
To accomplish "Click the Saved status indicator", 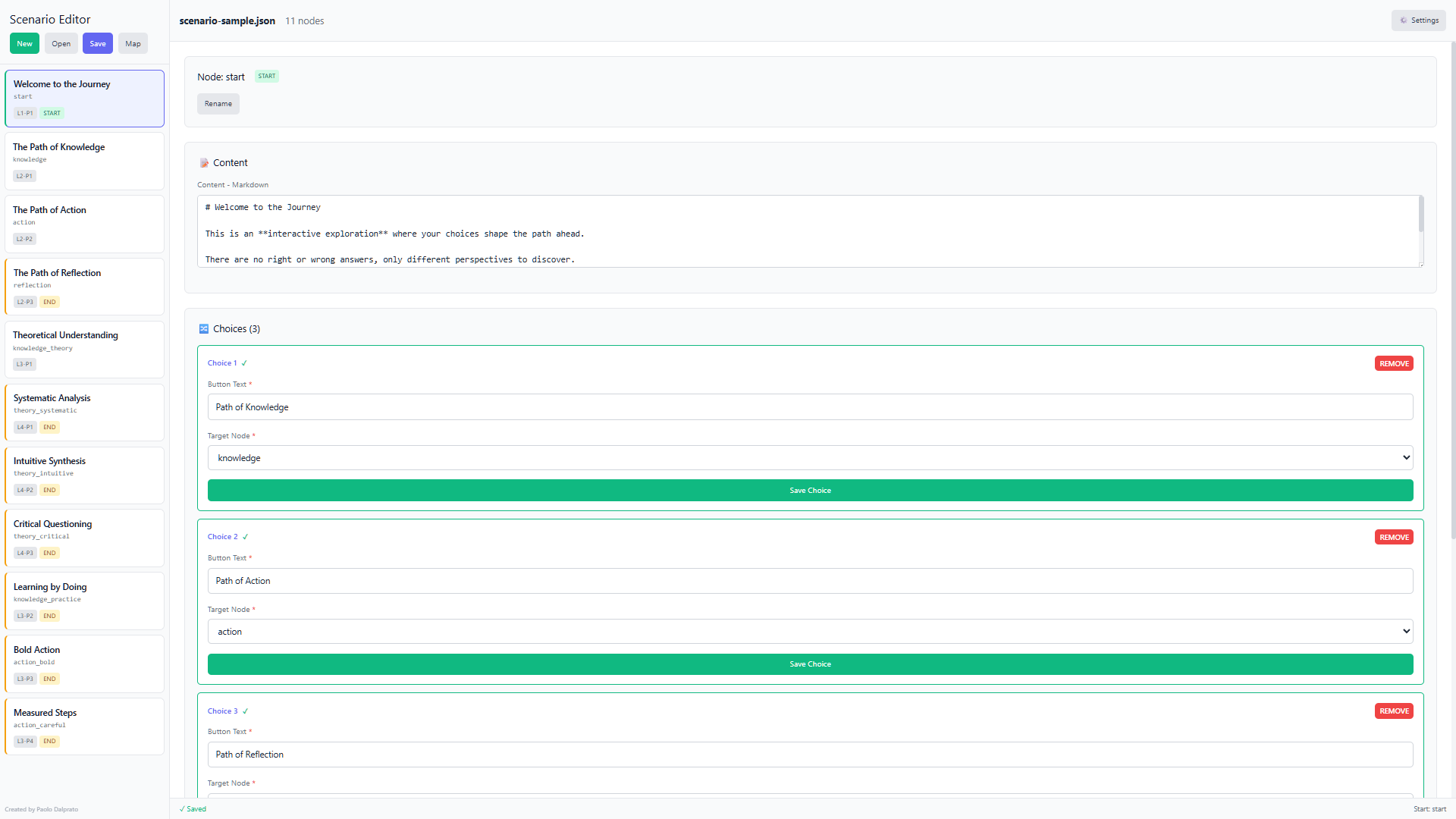I will 193,809.
